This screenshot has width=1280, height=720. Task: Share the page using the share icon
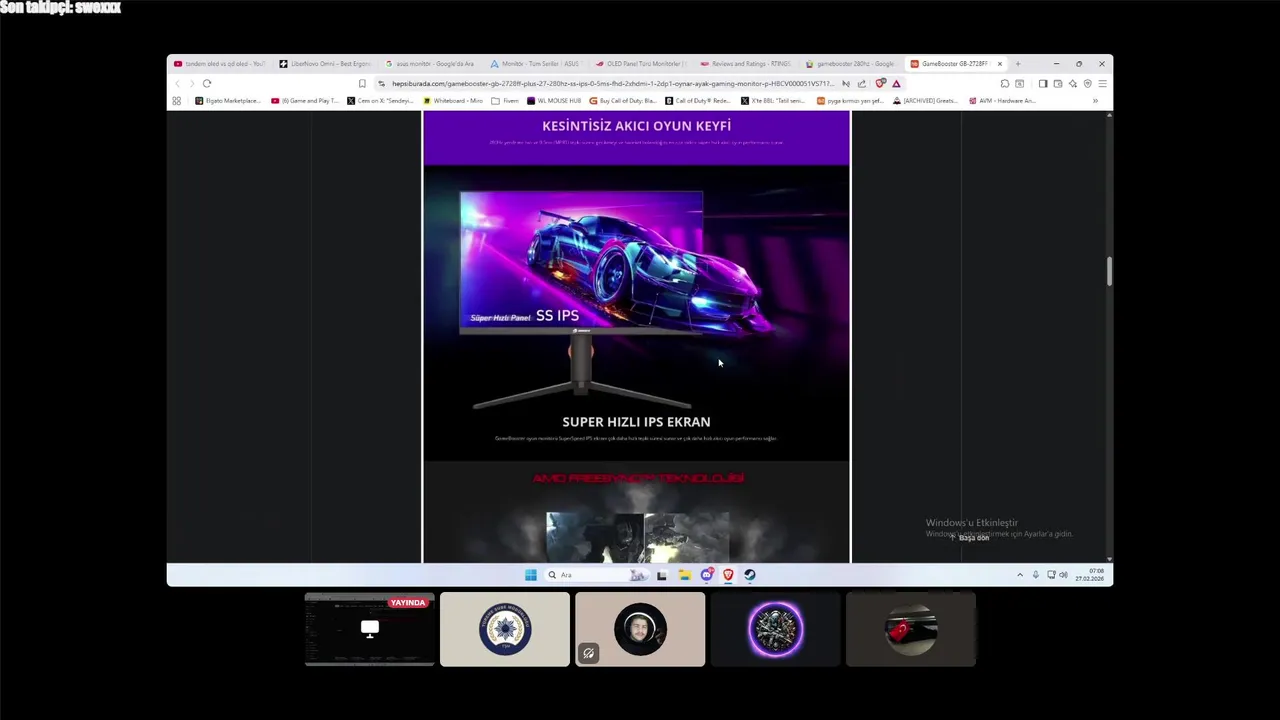point(861,84)
